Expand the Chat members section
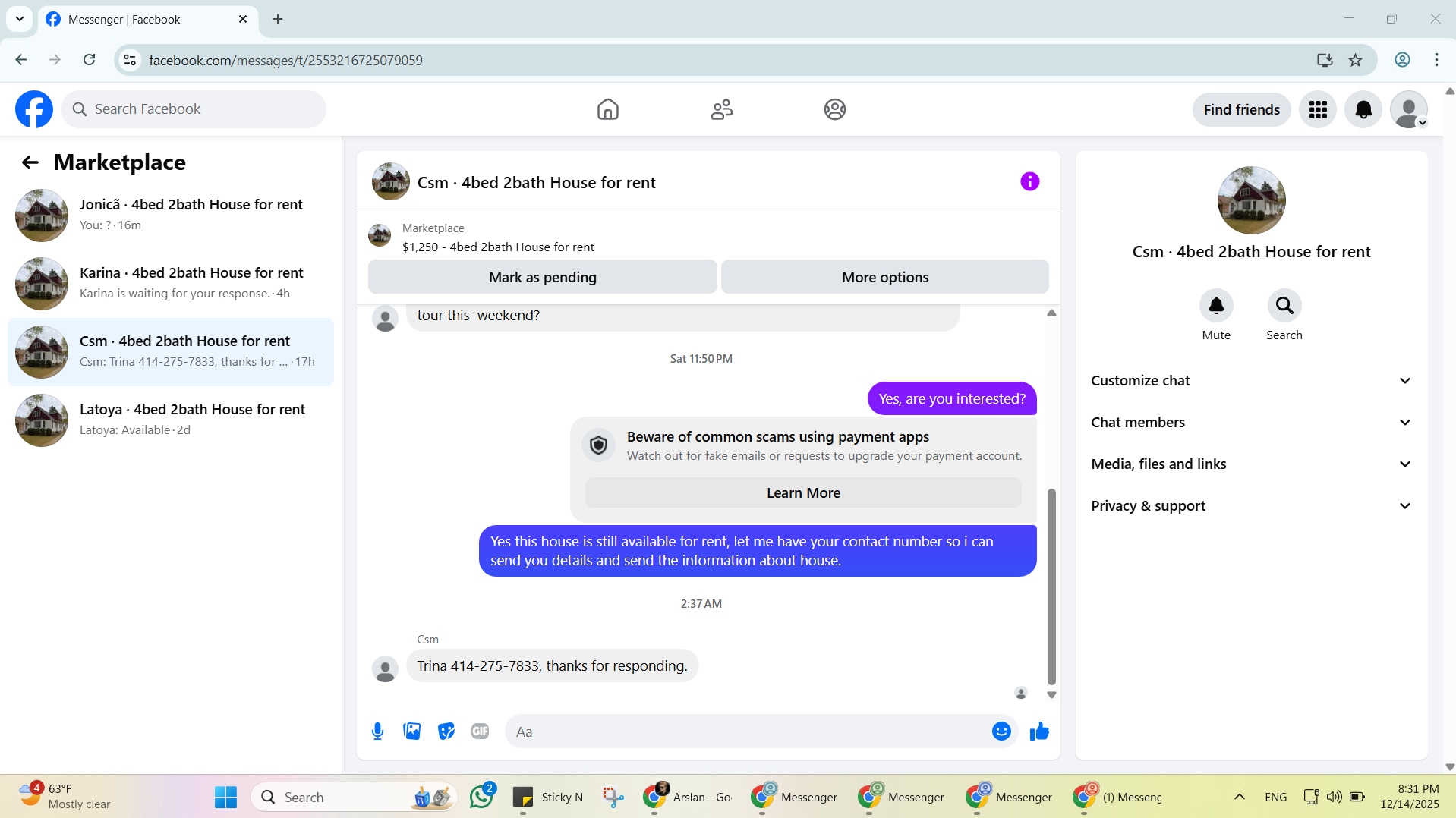 [x=1251, y=423]
